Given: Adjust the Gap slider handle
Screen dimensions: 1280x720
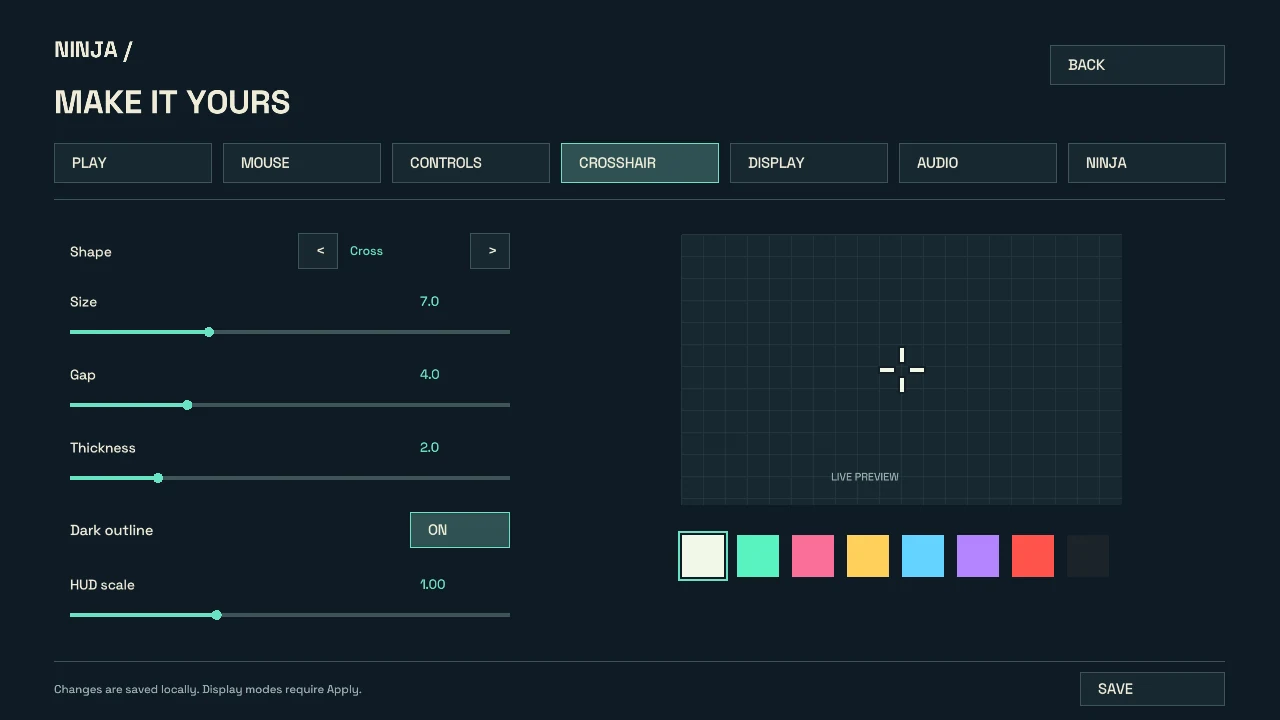Looking at the screenshot, I should (x=187, y=405).
